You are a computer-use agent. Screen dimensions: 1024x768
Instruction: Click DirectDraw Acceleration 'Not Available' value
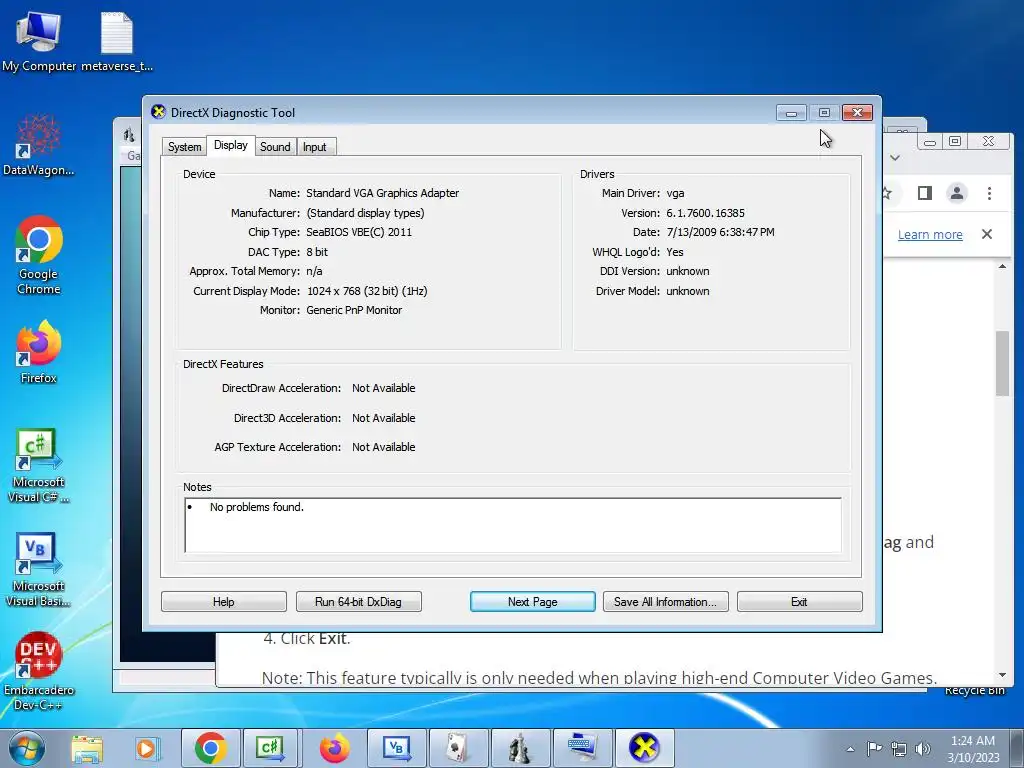point(383,388)
